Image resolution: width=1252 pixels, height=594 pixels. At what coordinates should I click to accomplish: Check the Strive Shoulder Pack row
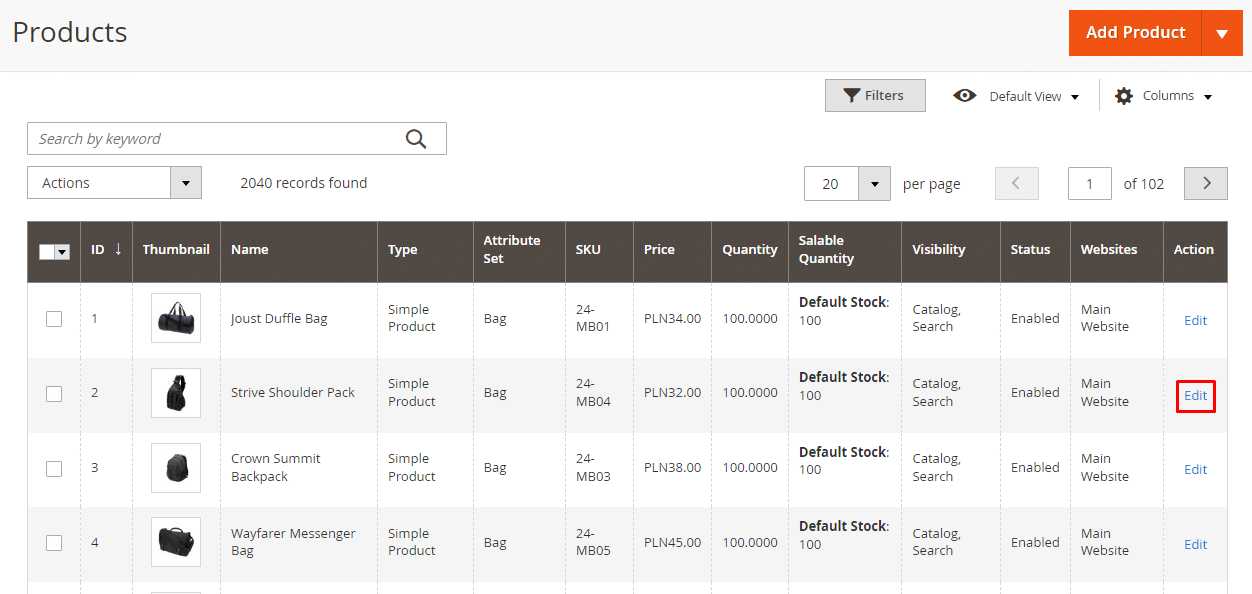tap(54, 394)
